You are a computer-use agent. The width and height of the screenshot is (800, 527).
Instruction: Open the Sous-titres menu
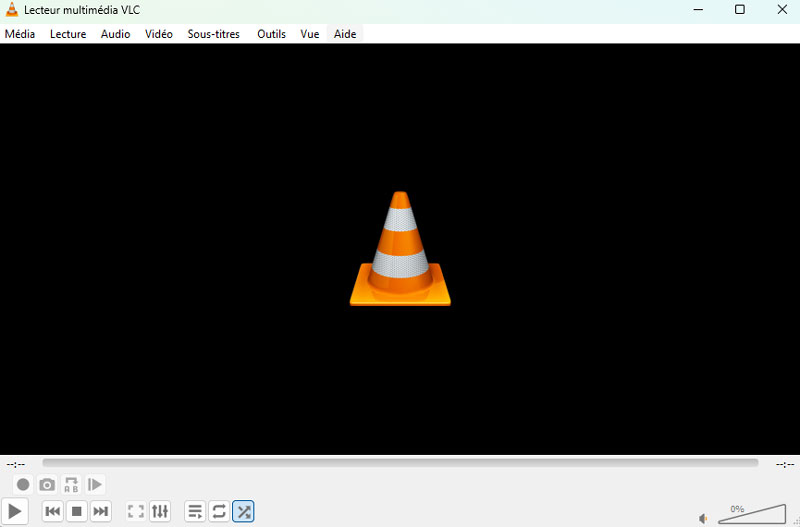(x=213, y=34)
